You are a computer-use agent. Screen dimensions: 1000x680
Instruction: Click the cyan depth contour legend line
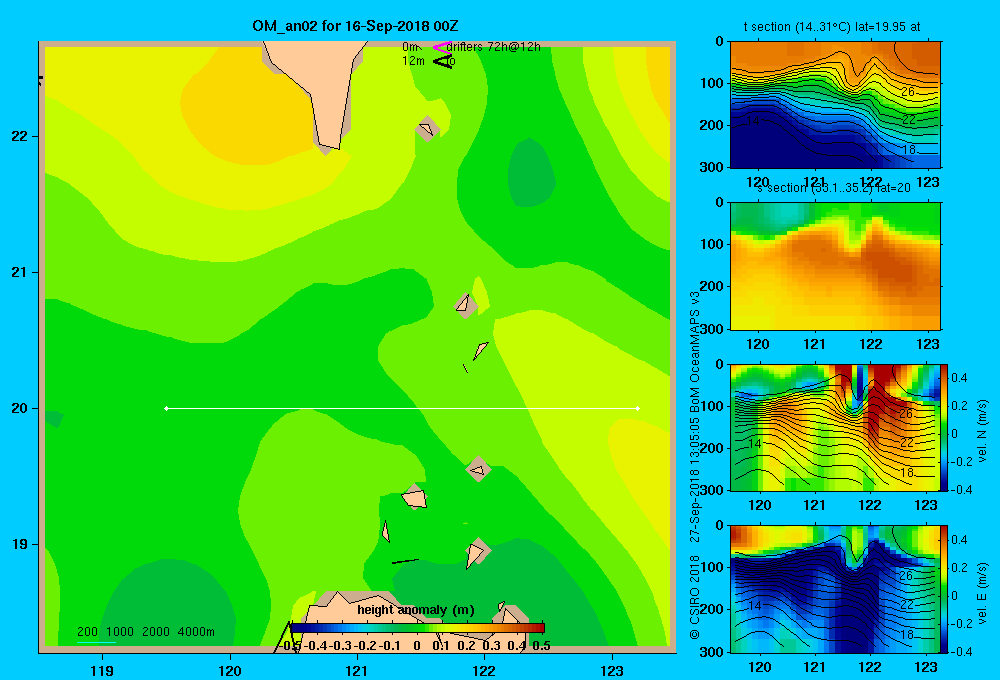click(96, 642)
